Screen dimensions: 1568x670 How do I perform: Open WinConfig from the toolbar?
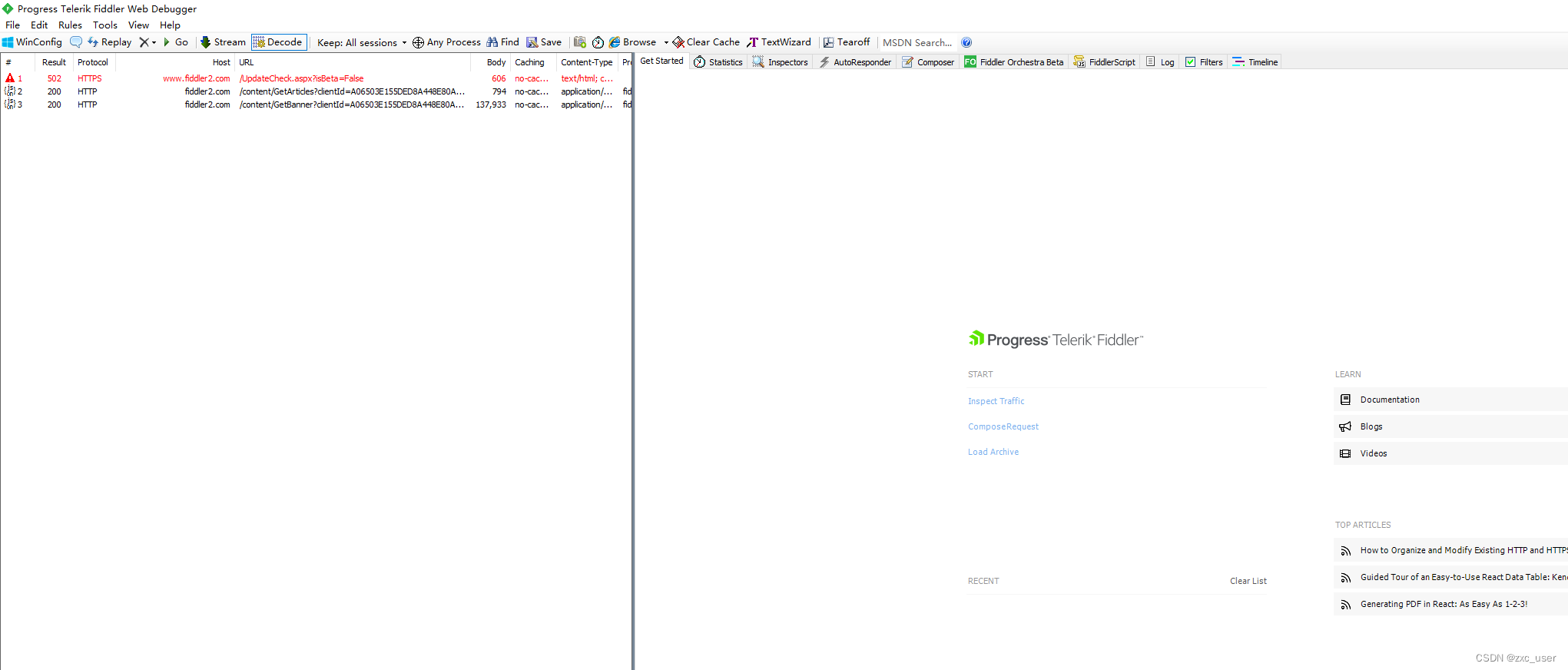click(x=32, y=42)
